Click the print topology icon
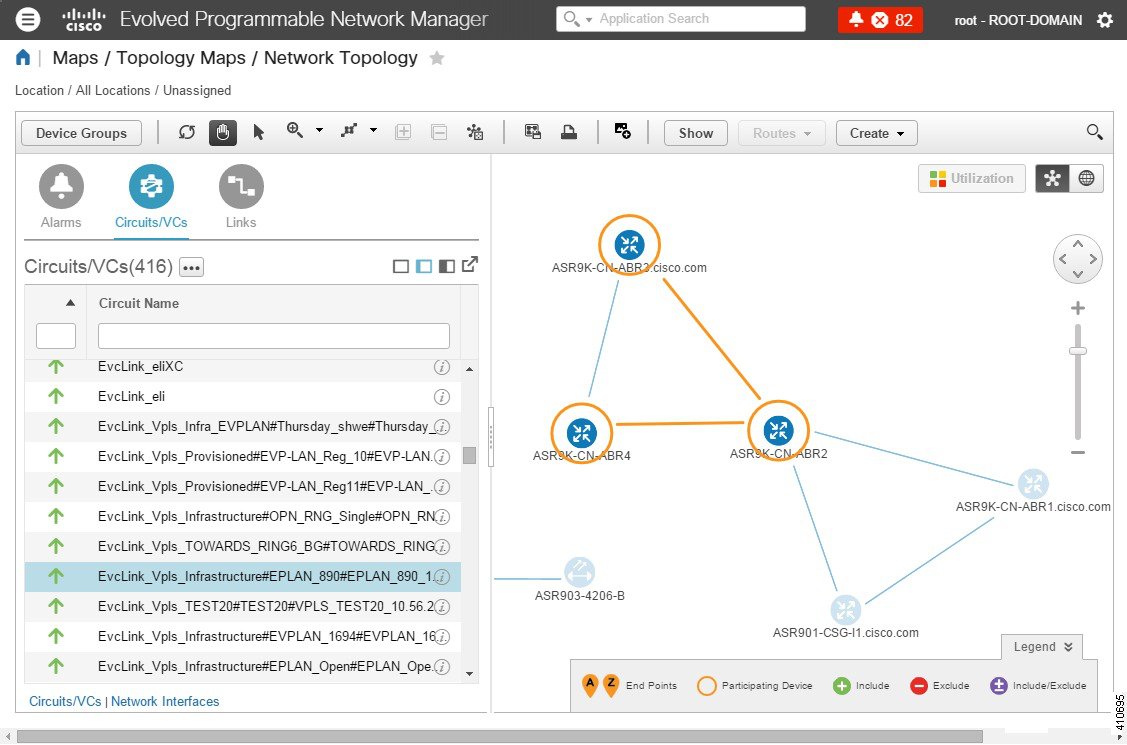 click(569, 131)
